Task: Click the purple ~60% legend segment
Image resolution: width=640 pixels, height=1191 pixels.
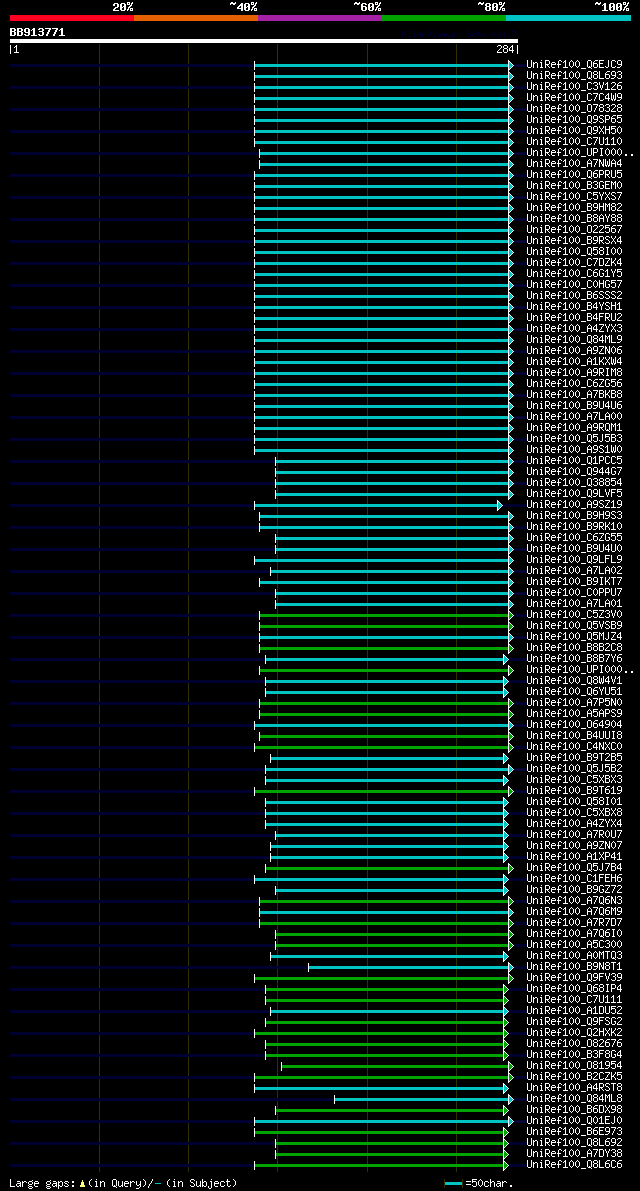Action: pyautogui.click(x=320, y=17)
